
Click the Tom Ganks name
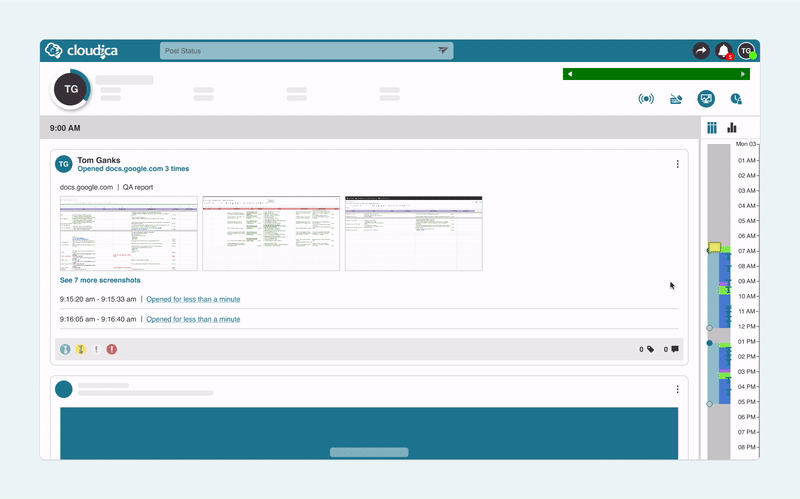click(x=99, y=160)
